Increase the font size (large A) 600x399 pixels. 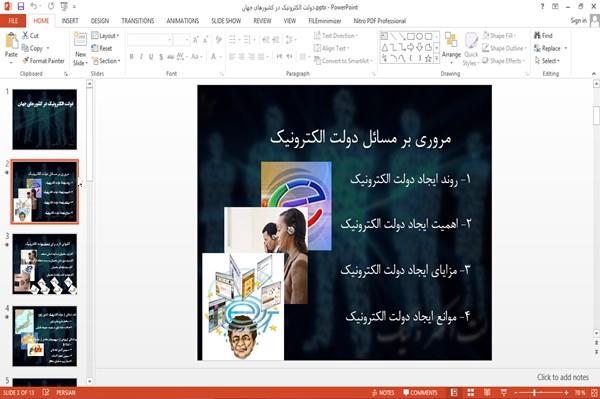coord(196,39)
